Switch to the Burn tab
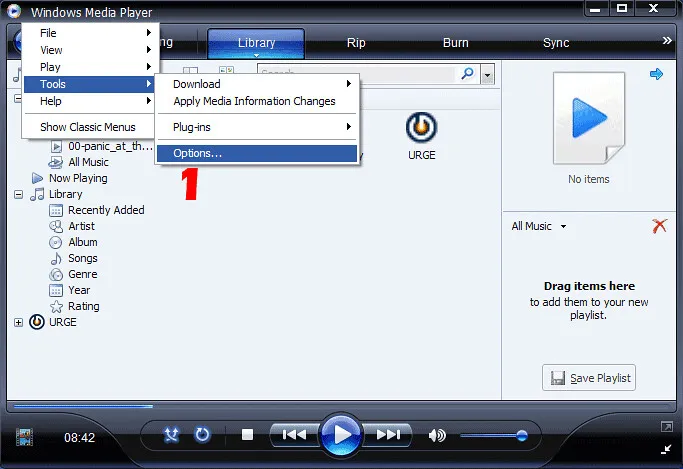 456,43
